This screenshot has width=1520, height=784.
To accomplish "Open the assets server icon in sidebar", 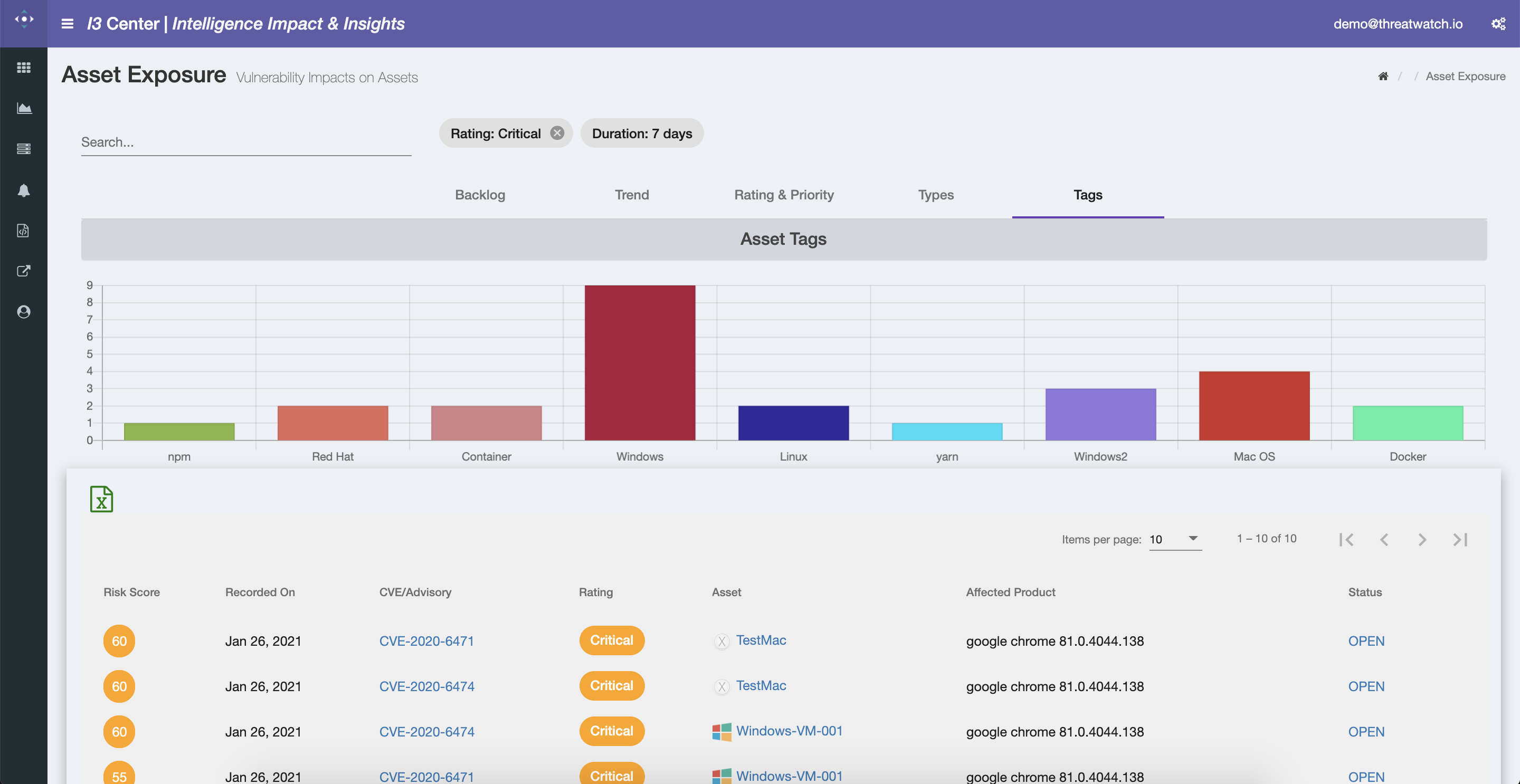I will (x=24, y=149).
